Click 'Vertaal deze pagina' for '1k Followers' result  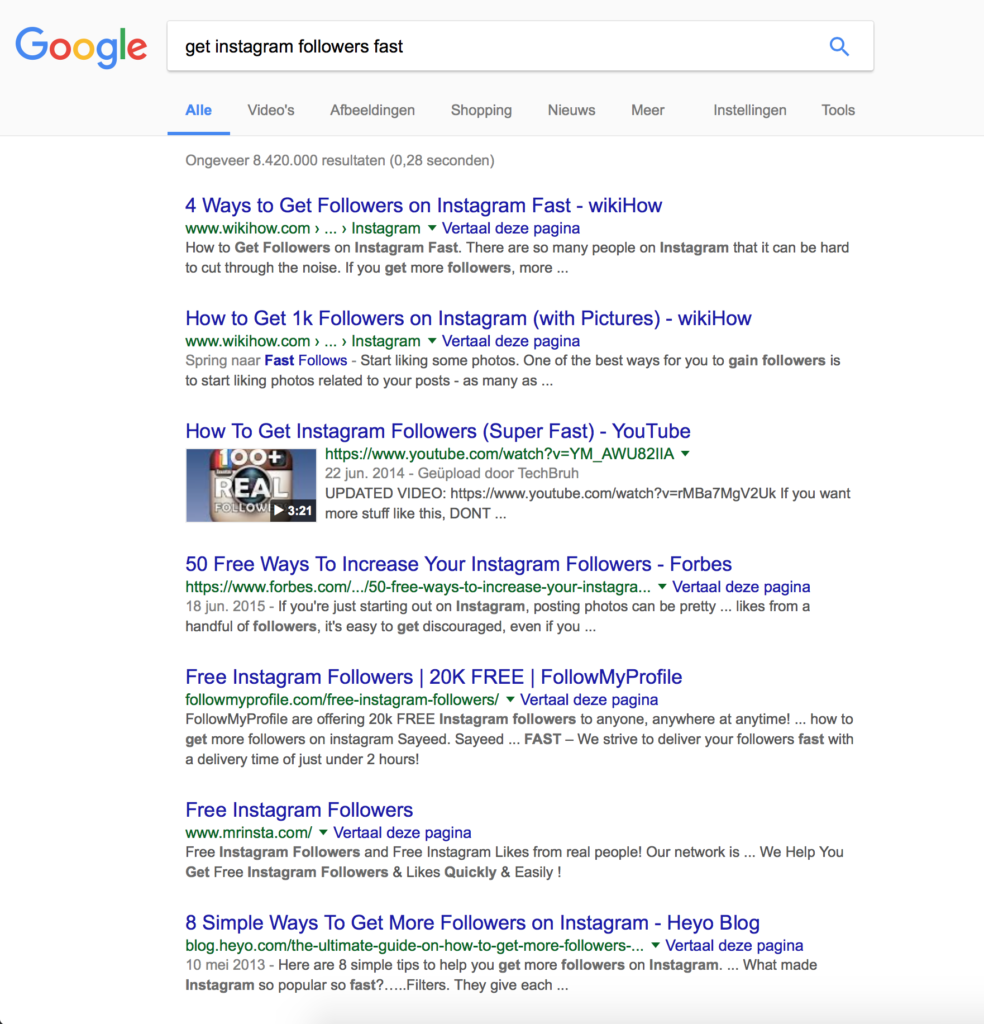point(511,342)
